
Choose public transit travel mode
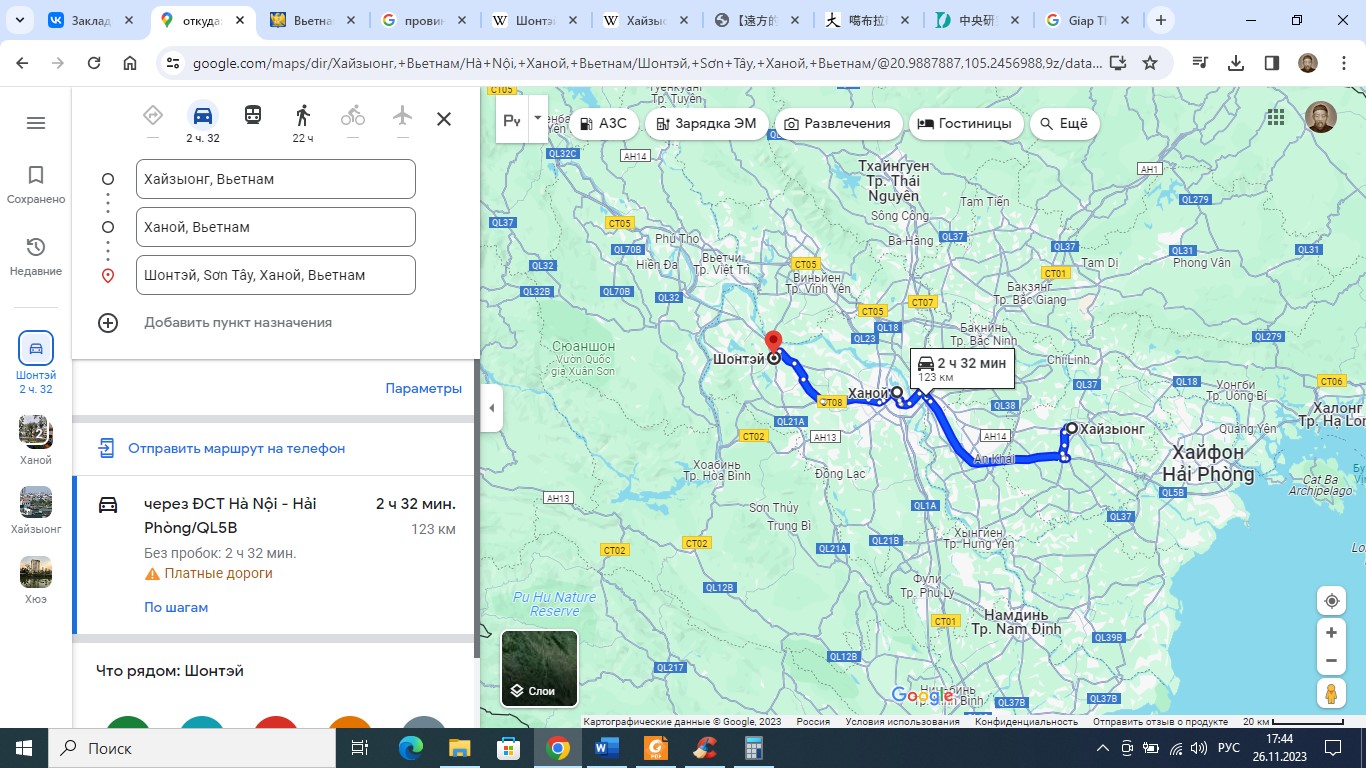(x=253, y=115)
